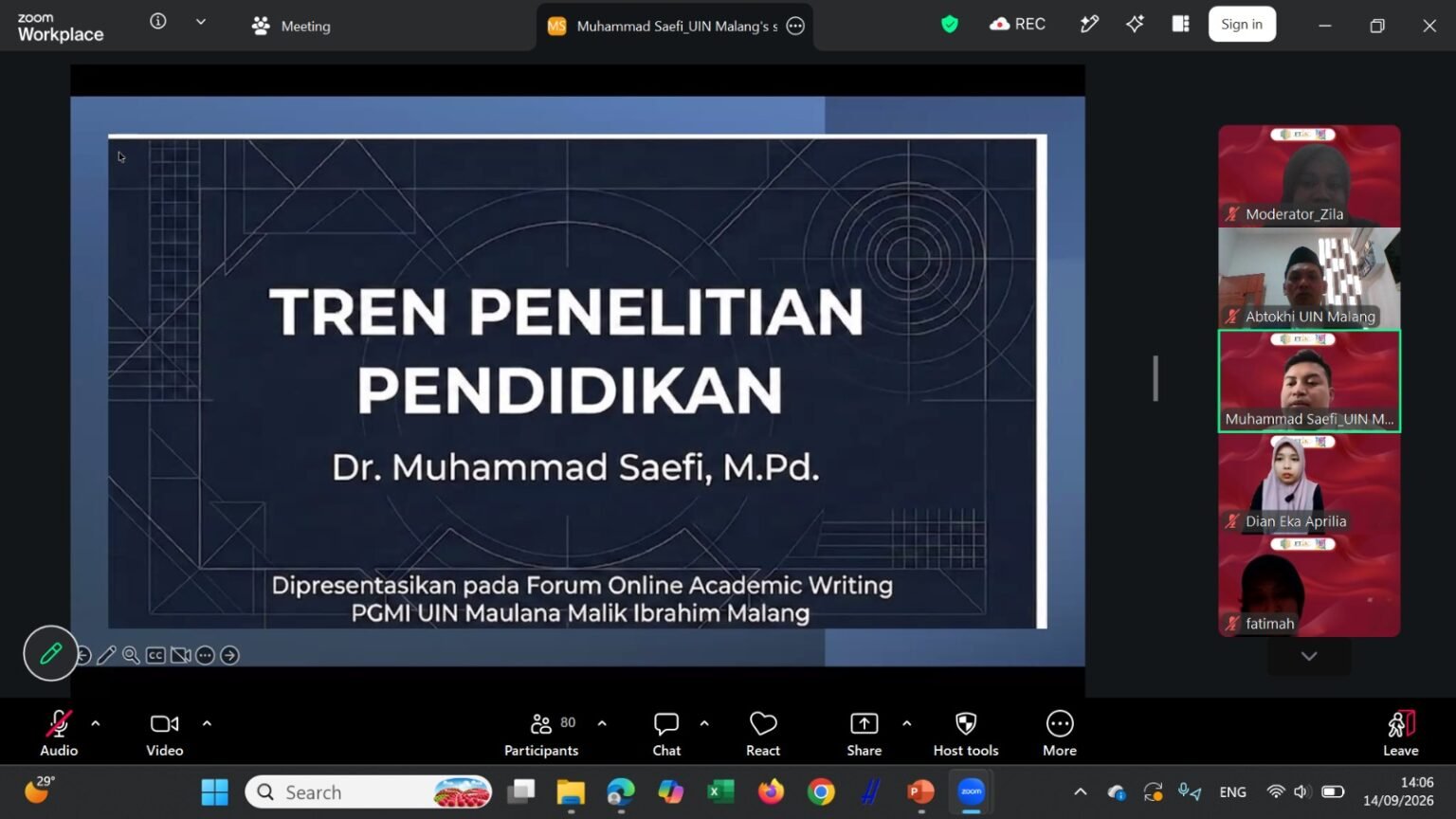Select Muhammad Saefi_UIN Malang's screen tab
The image size is (1456, 819).
(x=675, y=26)
